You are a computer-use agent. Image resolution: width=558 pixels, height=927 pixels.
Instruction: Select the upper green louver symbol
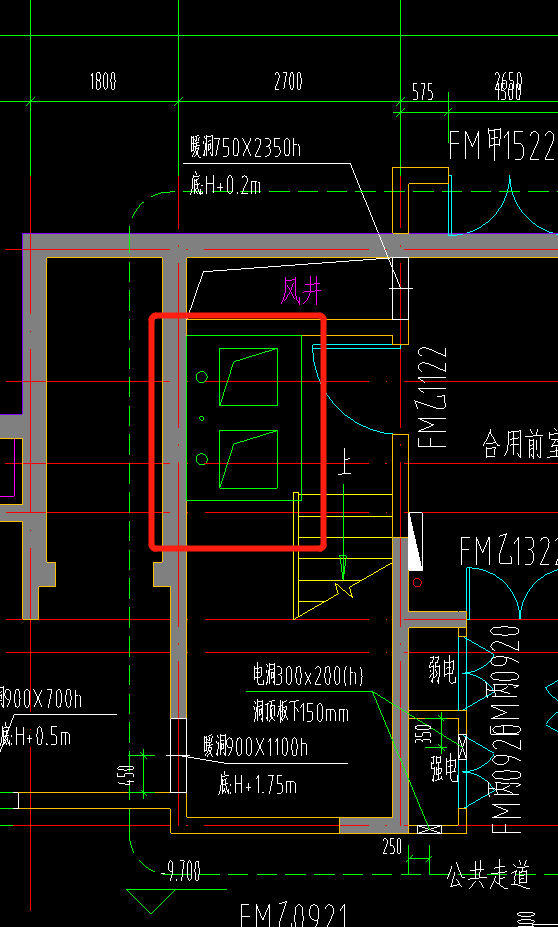click(248, 377)
